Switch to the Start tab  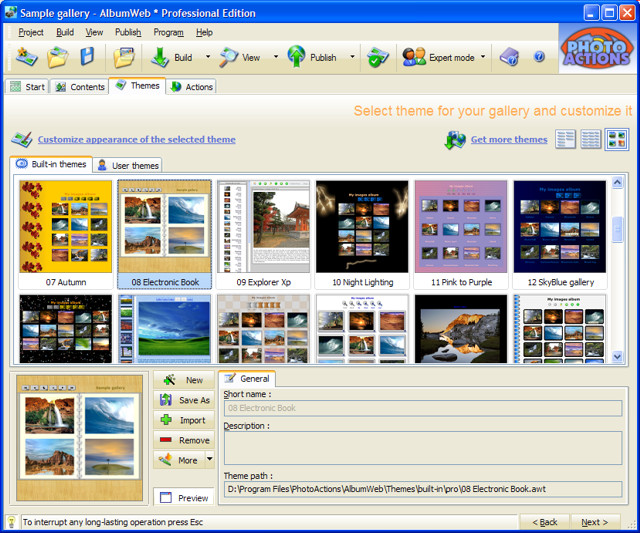[27, 87]
